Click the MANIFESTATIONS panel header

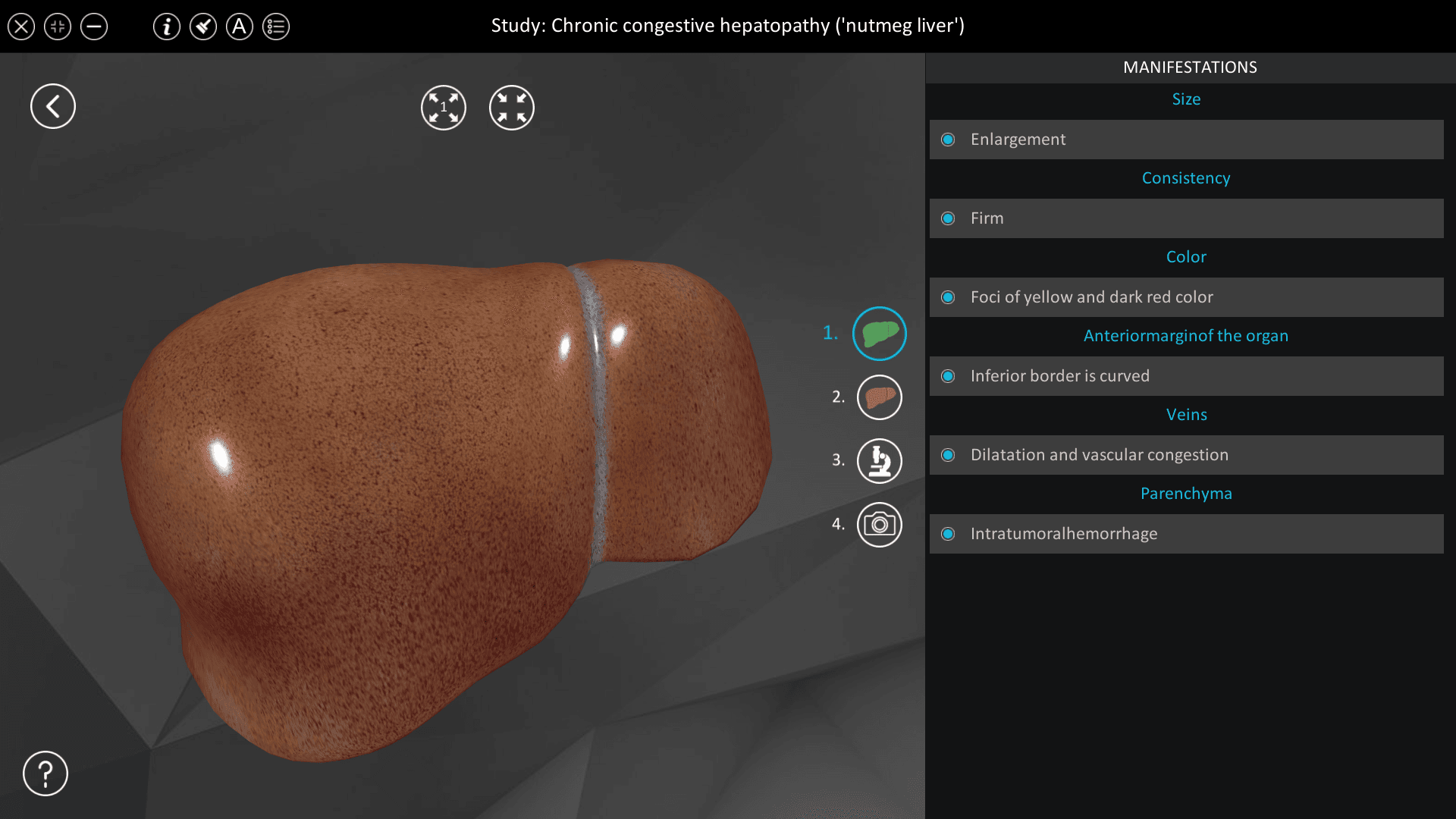click(x=1190, y=67)
